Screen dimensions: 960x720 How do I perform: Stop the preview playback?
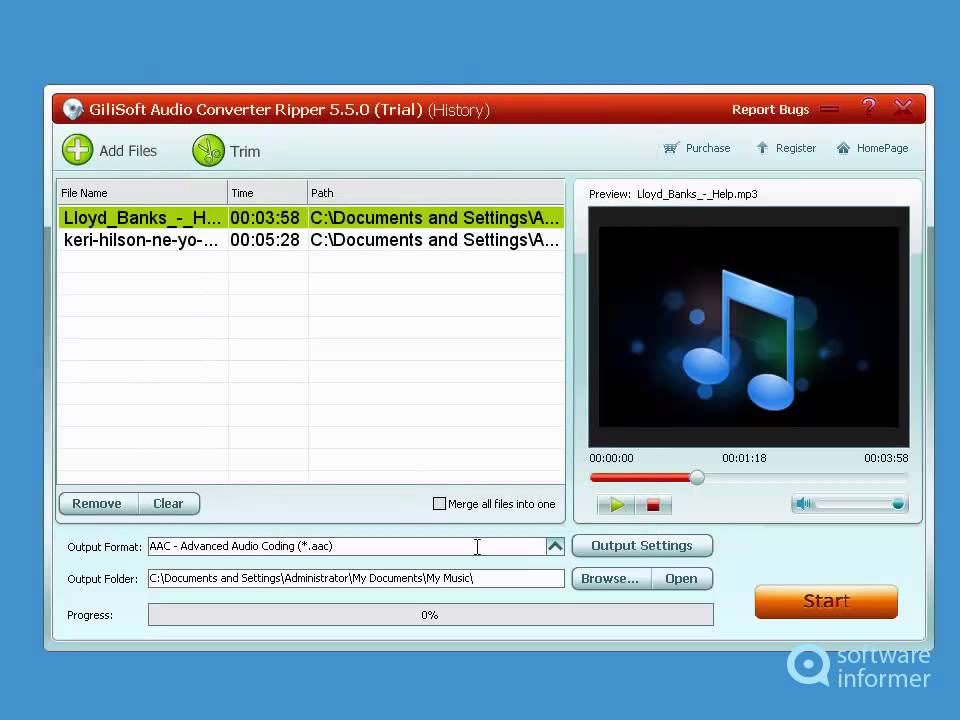click(x=653, y=504)
